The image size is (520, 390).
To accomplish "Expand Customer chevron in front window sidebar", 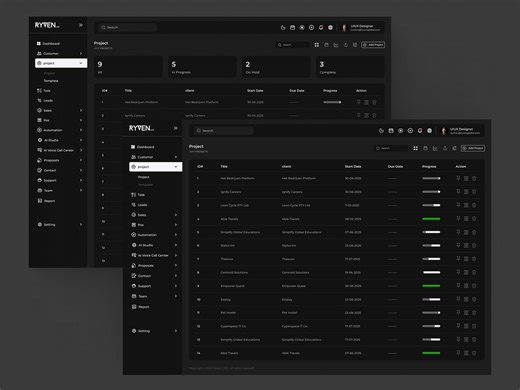I will click(x=176, y=157).
